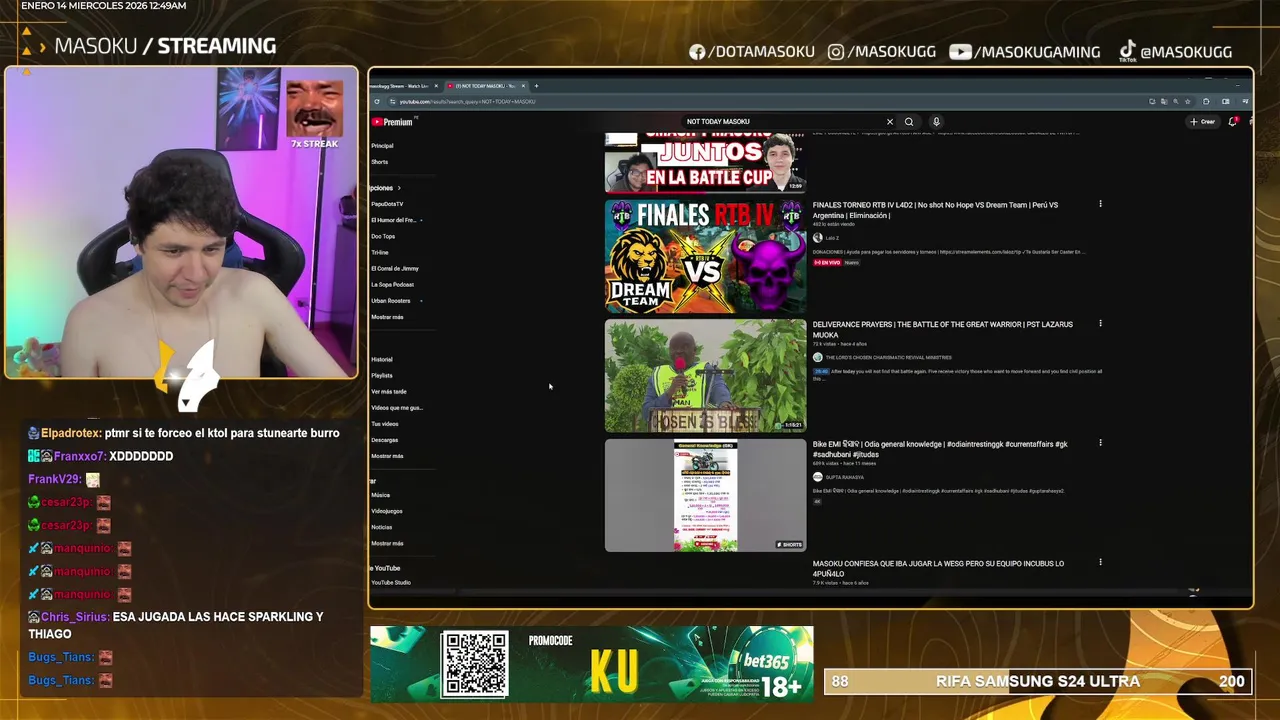This screenshot has width=1280, height=720.
Task: Open a new browser tab
Action: coord(536,86)
